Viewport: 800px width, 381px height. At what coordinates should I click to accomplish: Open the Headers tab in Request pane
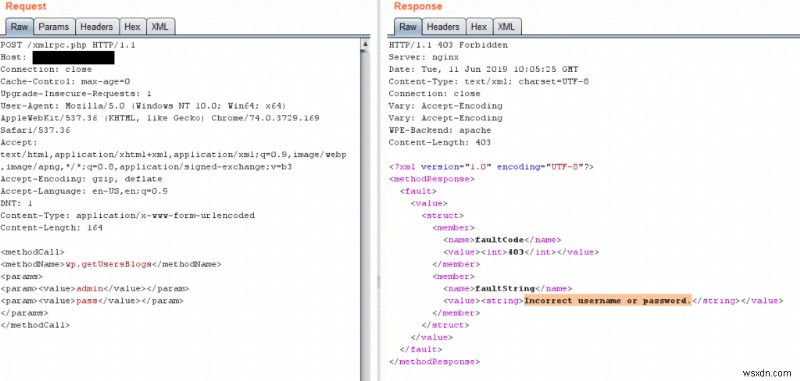click(x=96, y=27)
